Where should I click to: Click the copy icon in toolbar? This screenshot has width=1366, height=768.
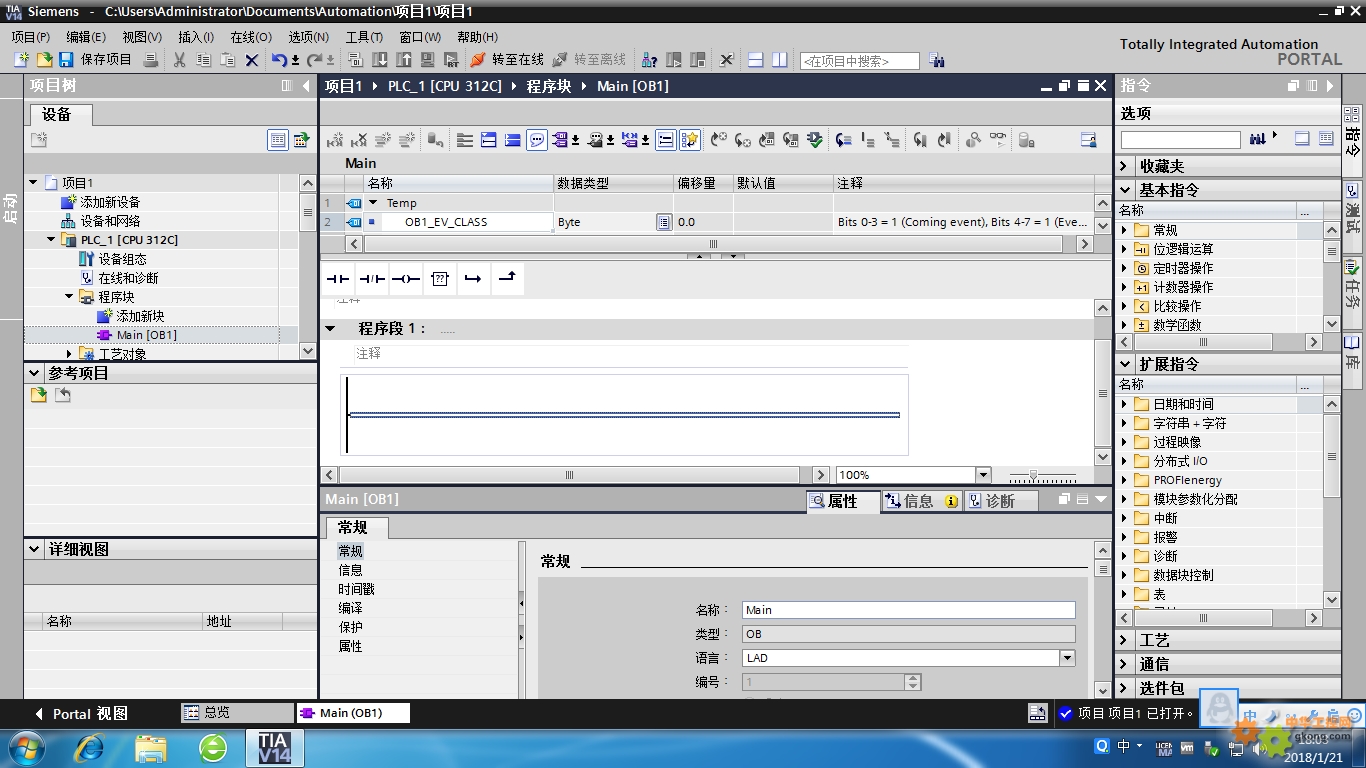[x=203, y=60]
